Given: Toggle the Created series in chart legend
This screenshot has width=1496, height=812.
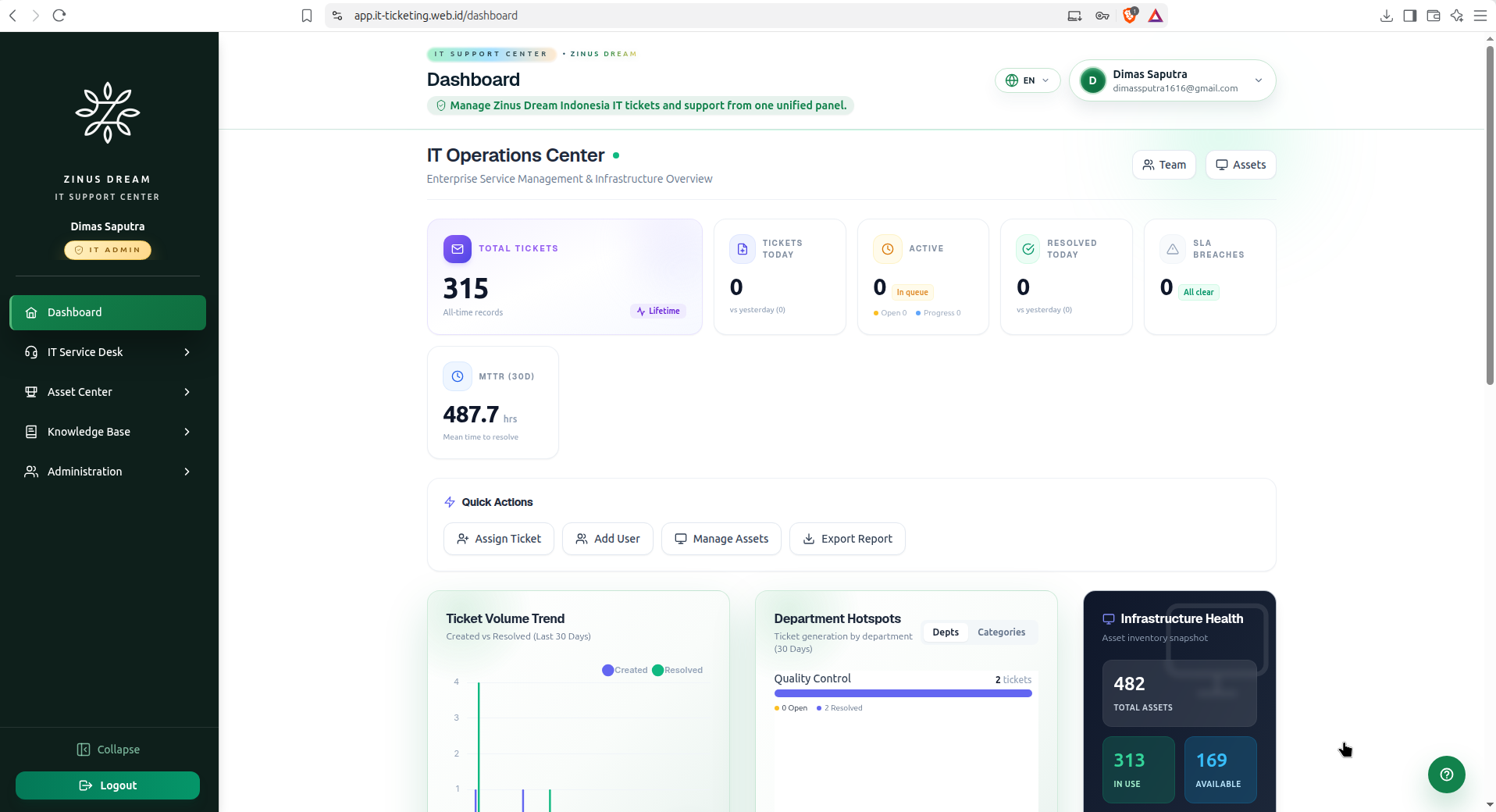Looking at the screenshot, I should 625,670.
